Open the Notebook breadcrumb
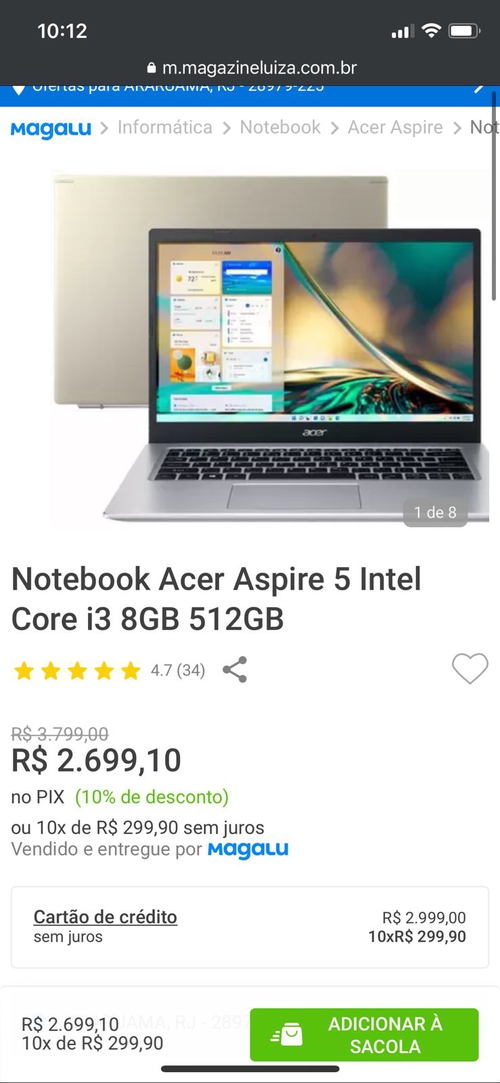Viewport: 500px width, 1083px height. [280, 127]
